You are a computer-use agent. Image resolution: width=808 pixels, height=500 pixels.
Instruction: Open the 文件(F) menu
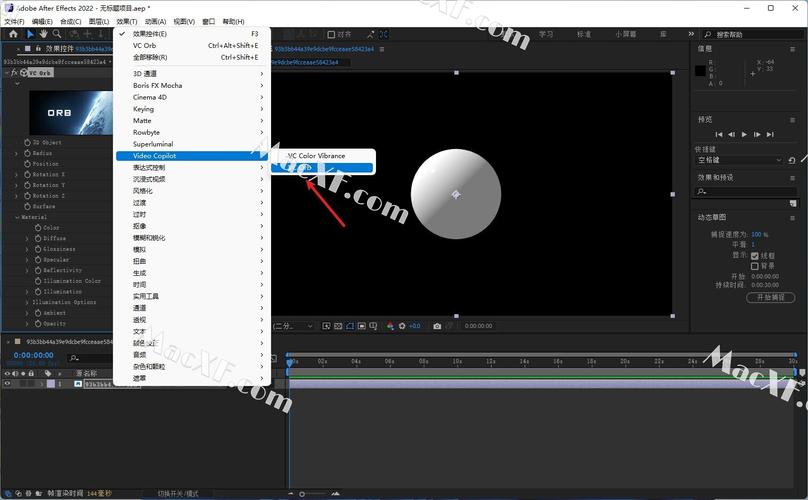[x=14, y=22]
